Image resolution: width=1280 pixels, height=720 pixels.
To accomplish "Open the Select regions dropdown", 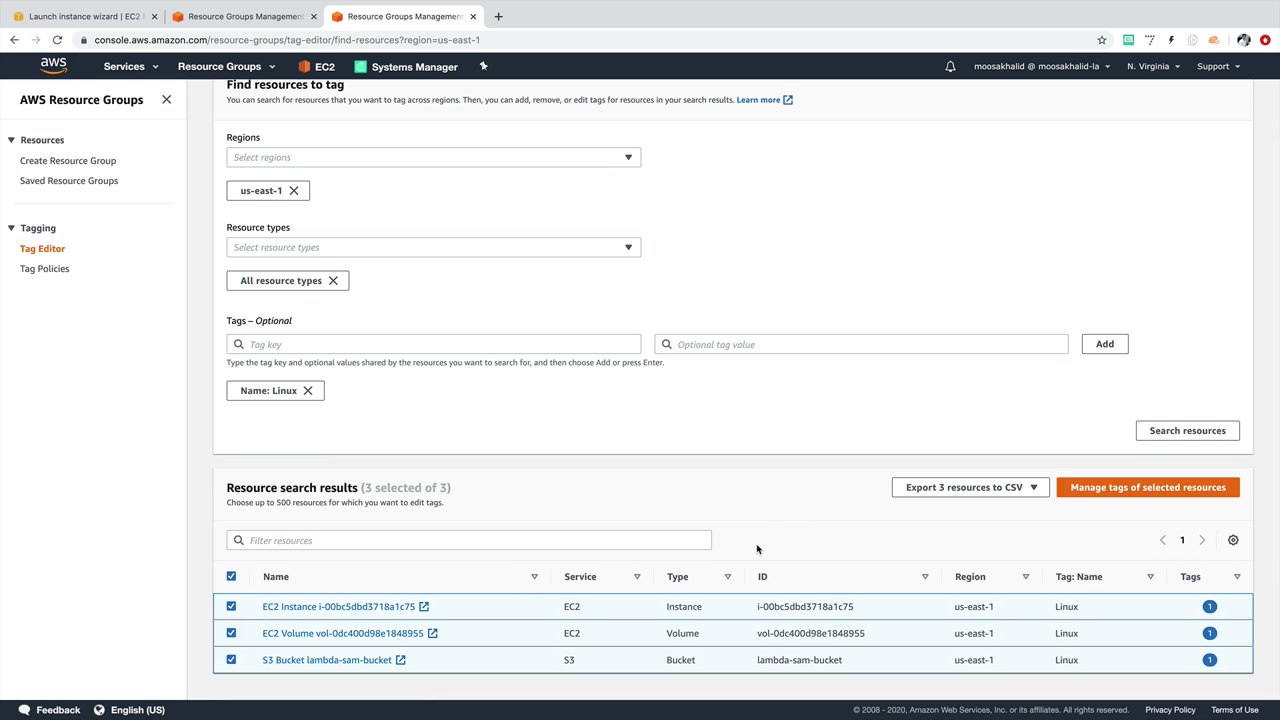I will point(433,157).
